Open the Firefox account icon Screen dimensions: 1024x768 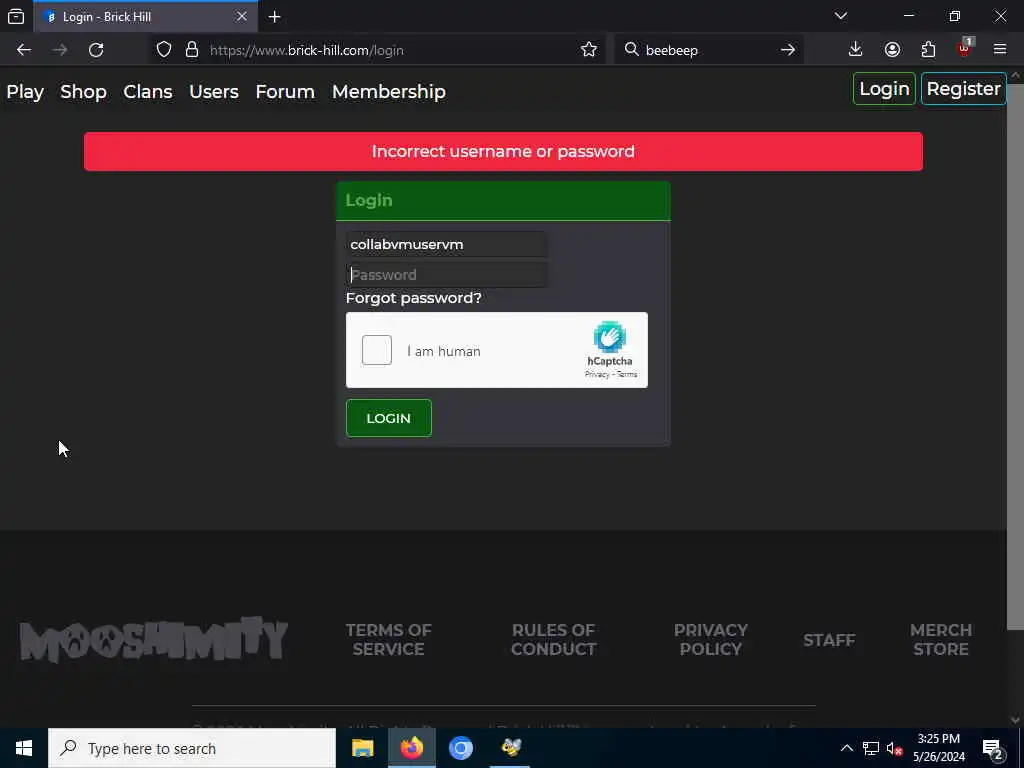tap(892, 49)
